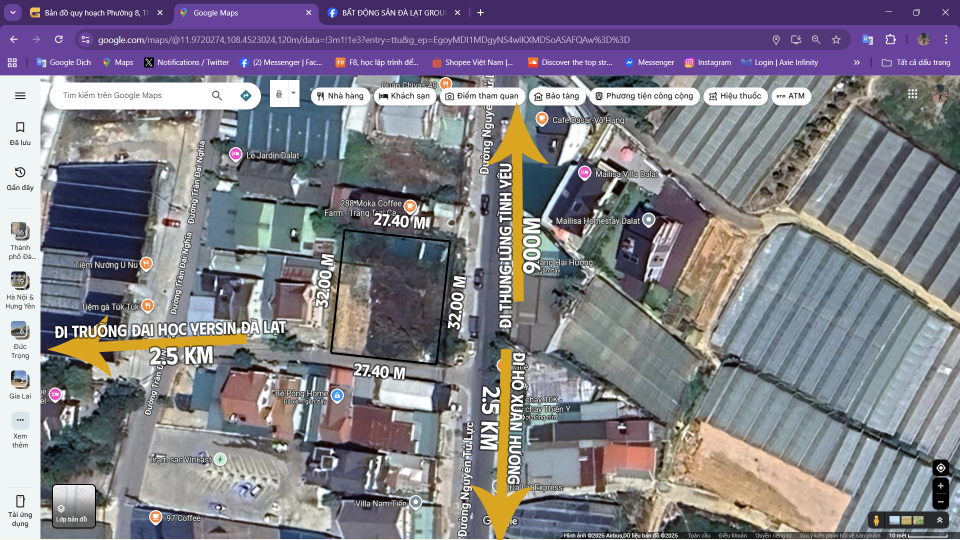960x540 pixels.
Task: Open Login | Axie Infinity bookmark
Action: [x=779, y=62]
